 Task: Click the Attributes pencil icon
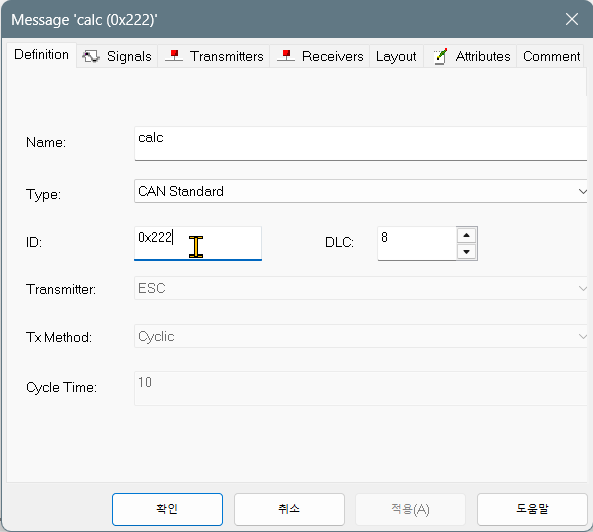(x=440, y=56)
